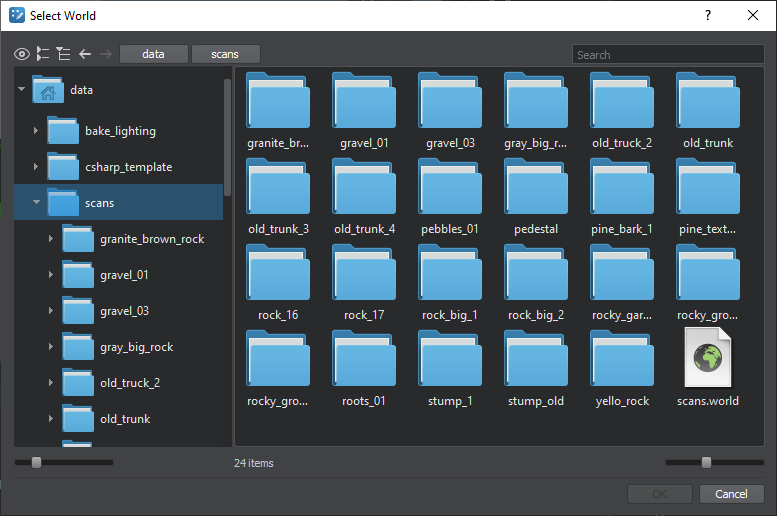The image size is (777, 516).
Task: Click into the Search field
Action: pyautogui.click(x=668, y=55)
